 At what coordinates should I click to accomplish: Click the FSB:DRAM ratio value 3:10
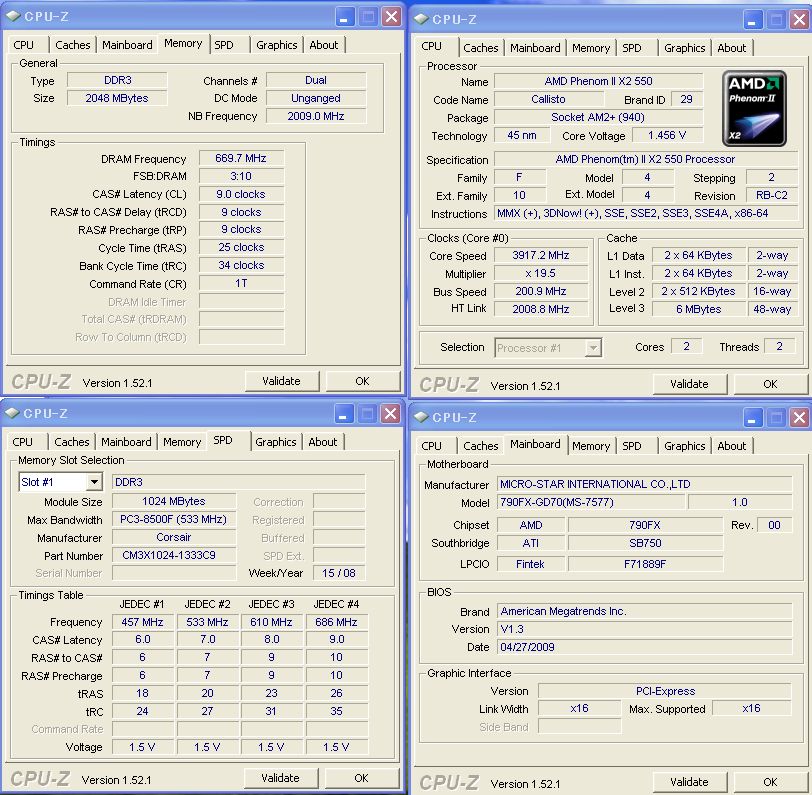pyautogui.click(x=241, y=177)
